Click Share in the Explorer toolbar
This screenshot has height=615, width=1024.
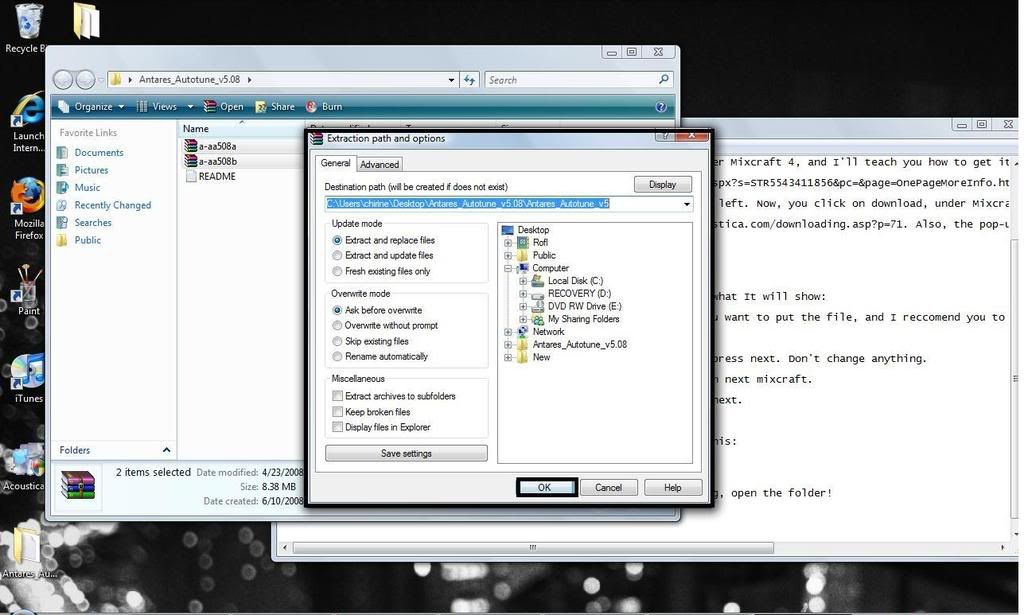(x=275, y=106)
